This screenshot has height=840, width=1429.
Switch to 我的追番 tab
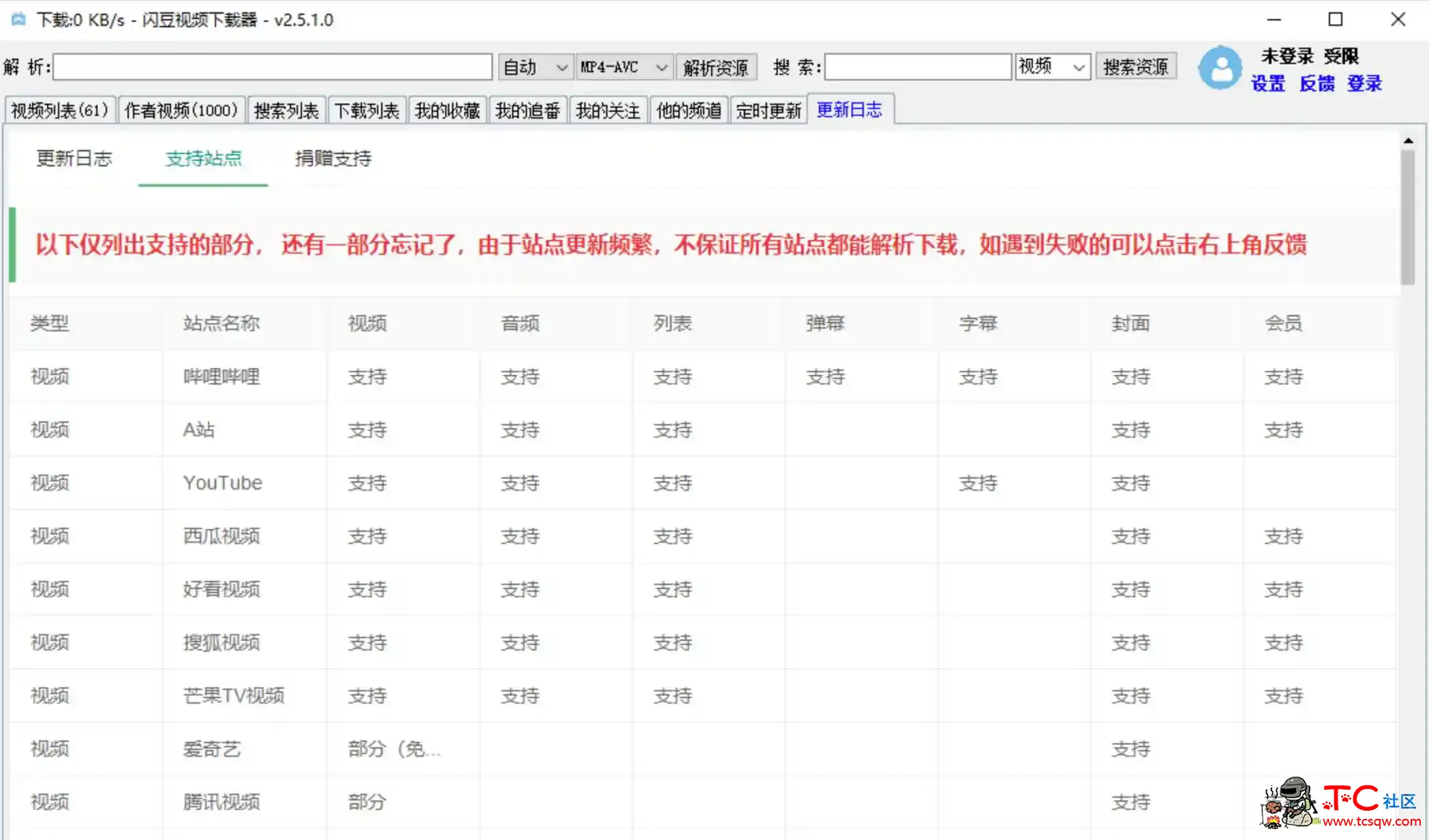pyautogui.click(x=528, y=110)
